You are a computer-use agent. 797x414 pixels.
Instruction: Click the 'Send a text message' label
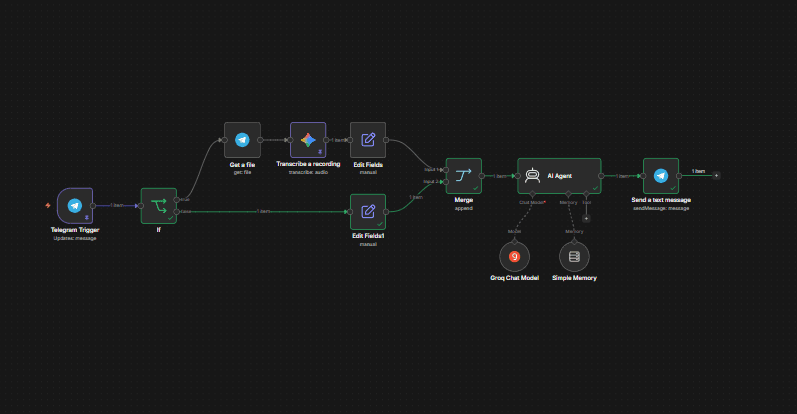pyautogui.click(x=661, y=200)
